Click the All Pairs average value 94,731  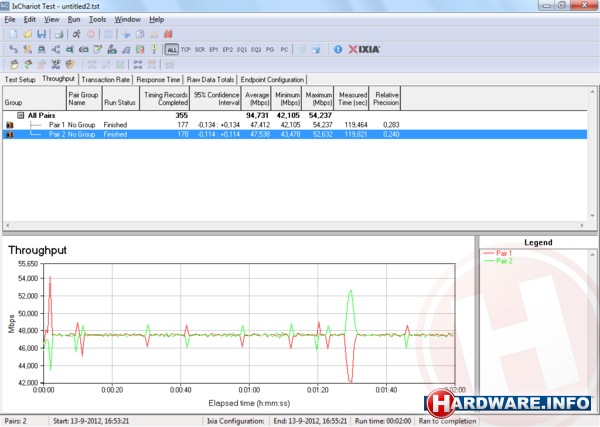(x=257, y=115)
